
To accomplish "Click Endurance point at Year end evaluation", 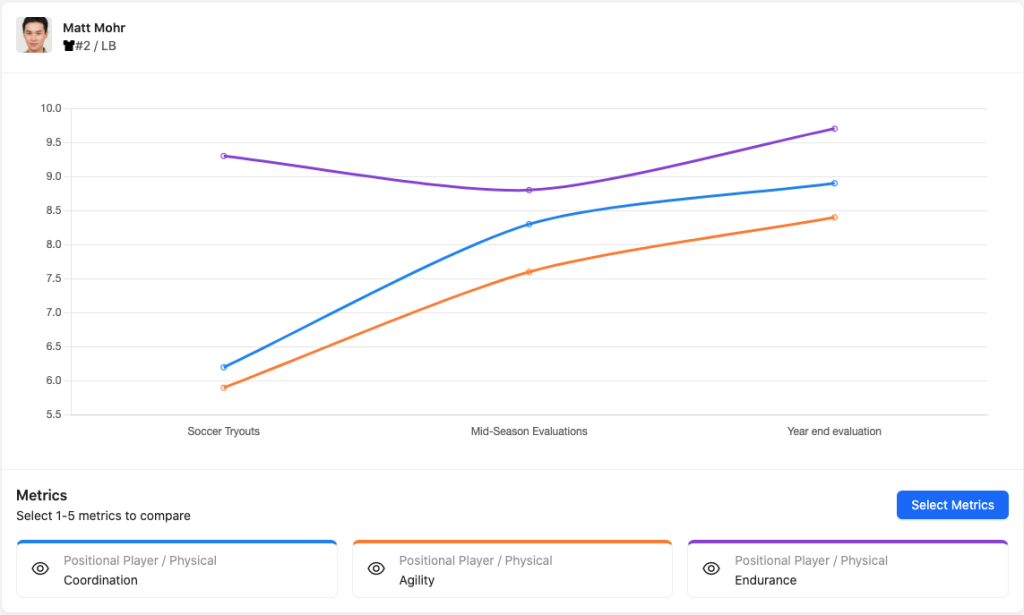I will tap(834, 129).
